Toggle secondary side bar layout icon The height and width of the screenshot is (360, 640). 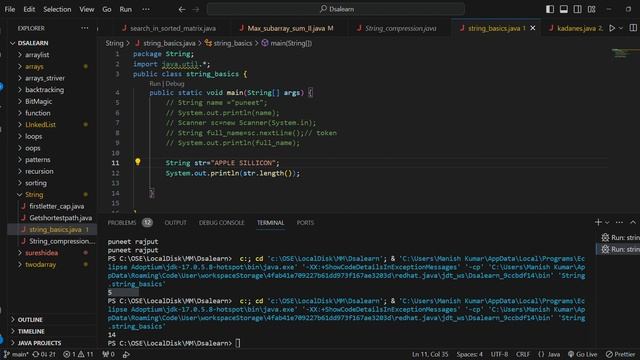tap(578, 9)
